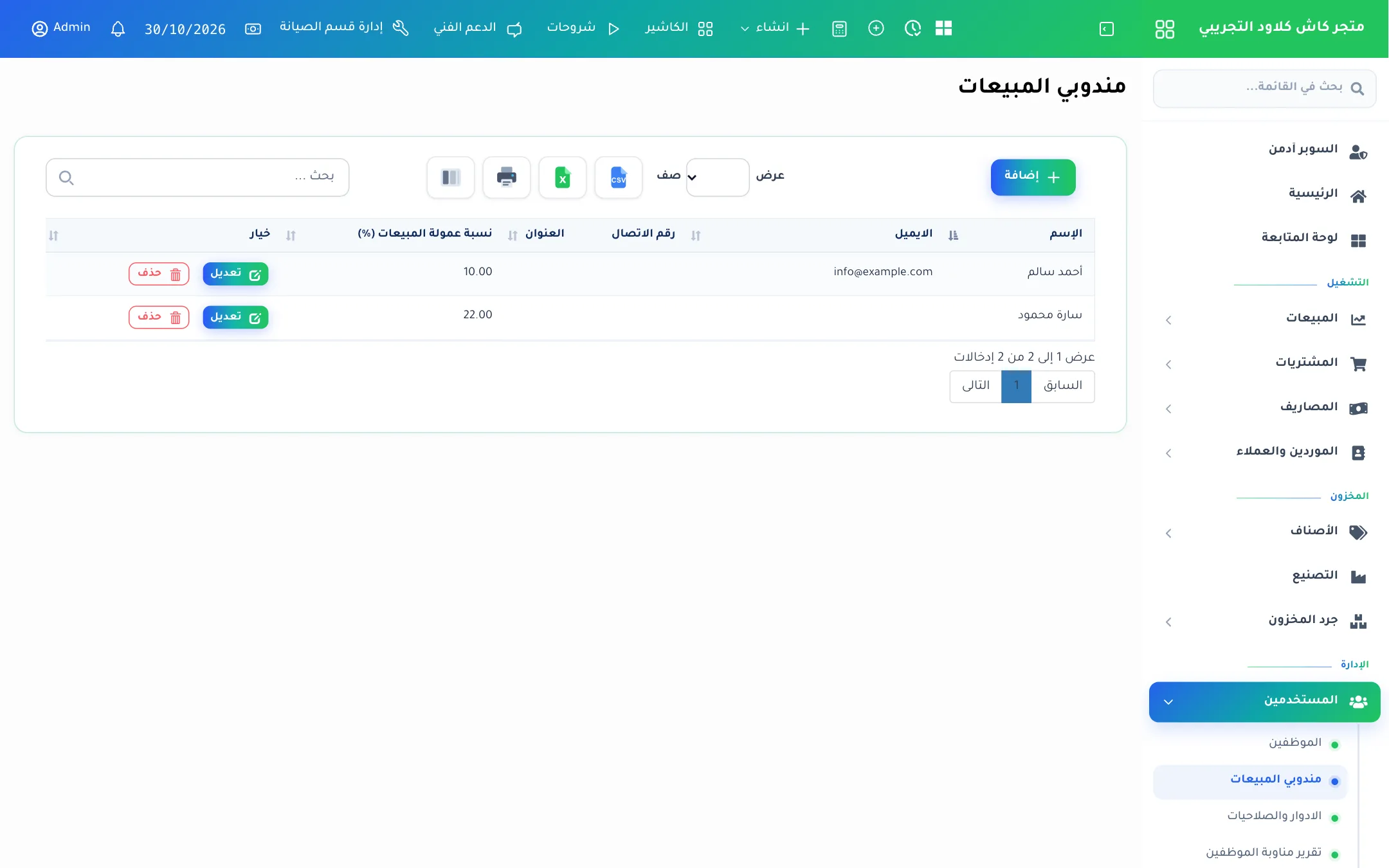Open the rows-per-page dropdown

click(718, 177)
